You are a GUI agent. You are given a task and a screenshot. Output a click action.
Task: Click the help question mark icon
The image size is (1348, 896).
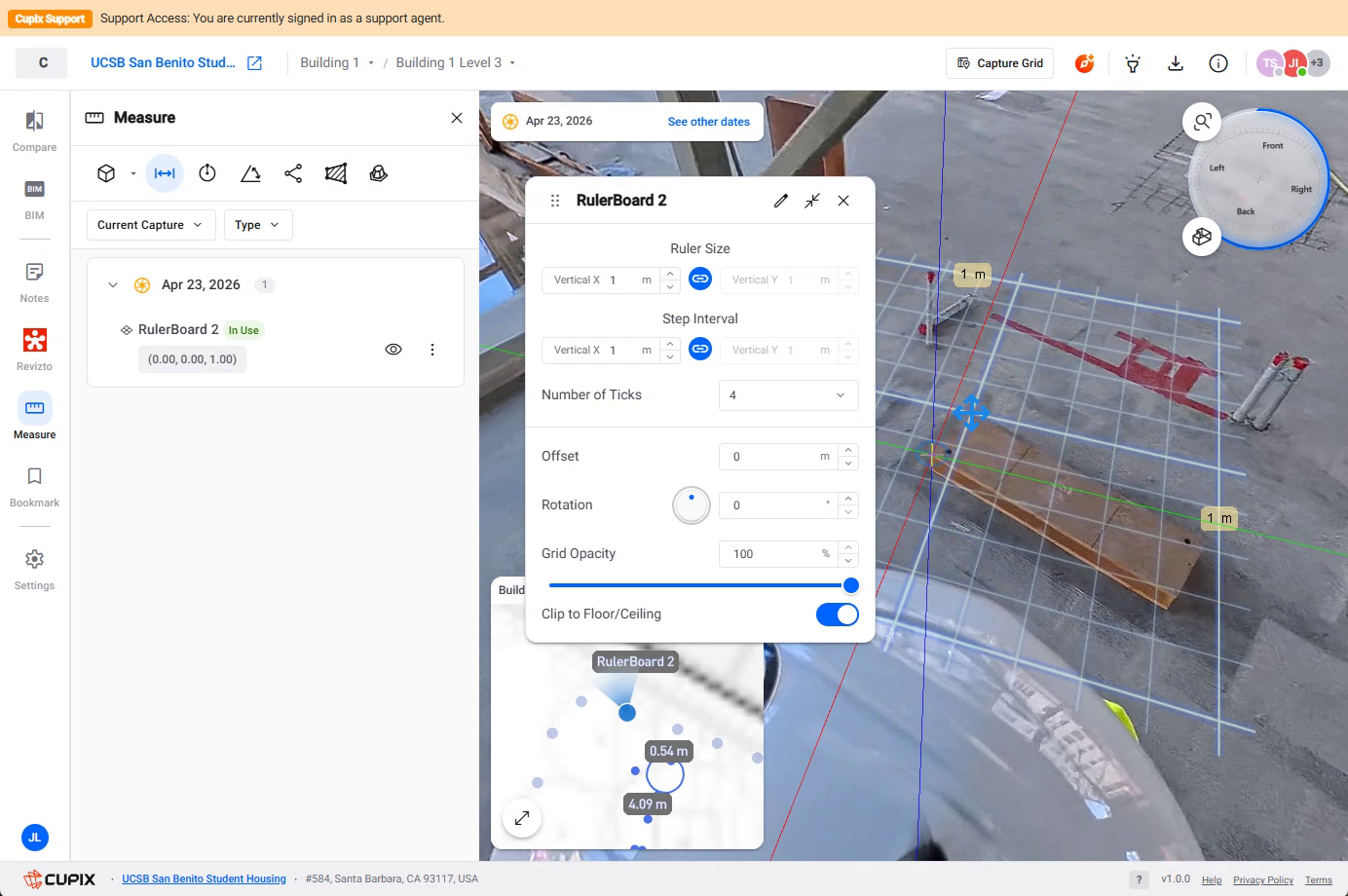[1139, 879]
